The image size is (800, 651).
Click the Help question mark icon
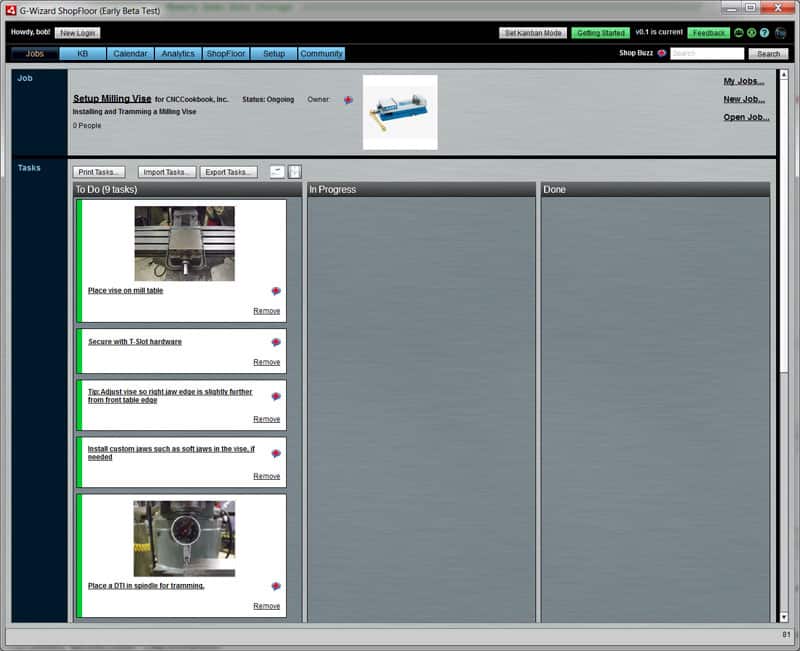[764, 33]
